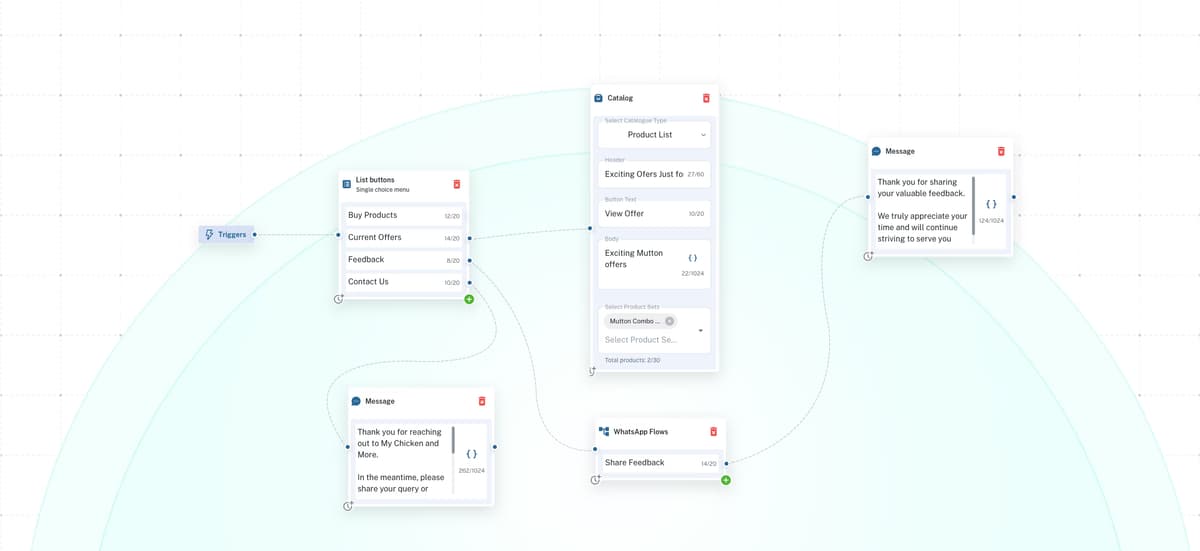The height and width of the screenshot is (551, 1200).
Task: Click the WhatsApp Flows title text
Action: coord(641,432)
